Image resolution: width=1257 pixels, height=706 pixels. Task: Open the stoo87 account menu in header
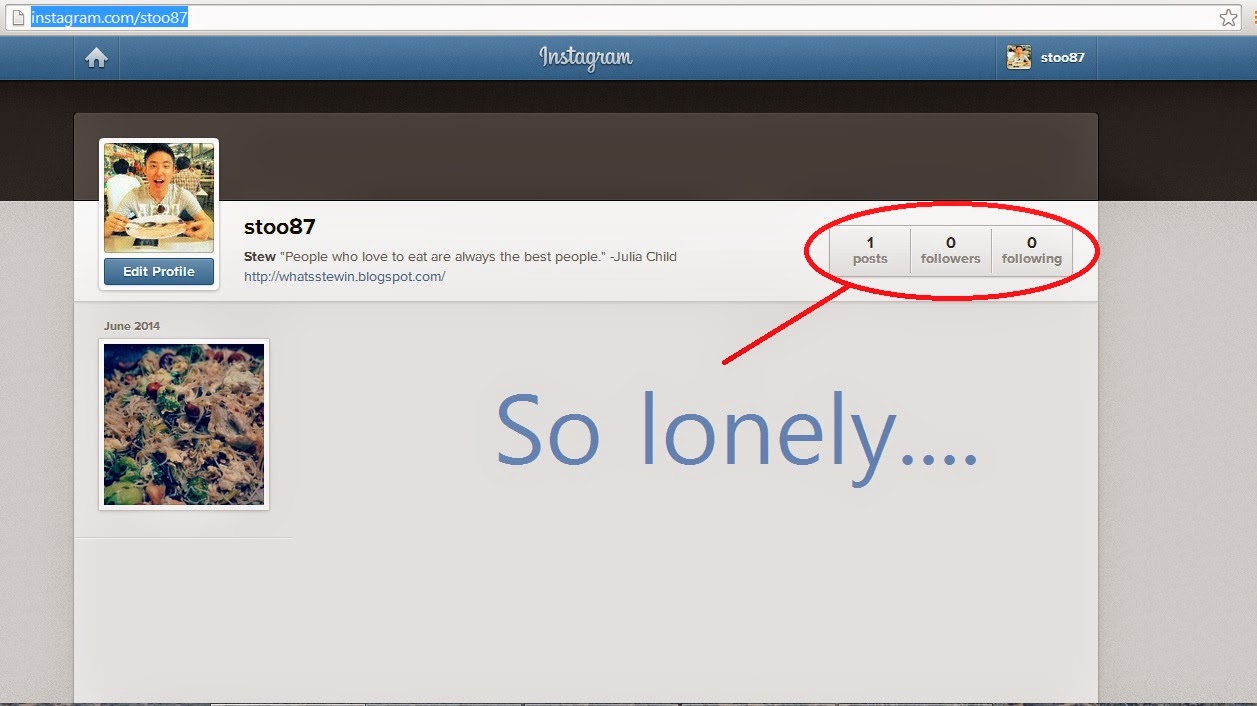pyautogui.click(x=1046, y=58)
